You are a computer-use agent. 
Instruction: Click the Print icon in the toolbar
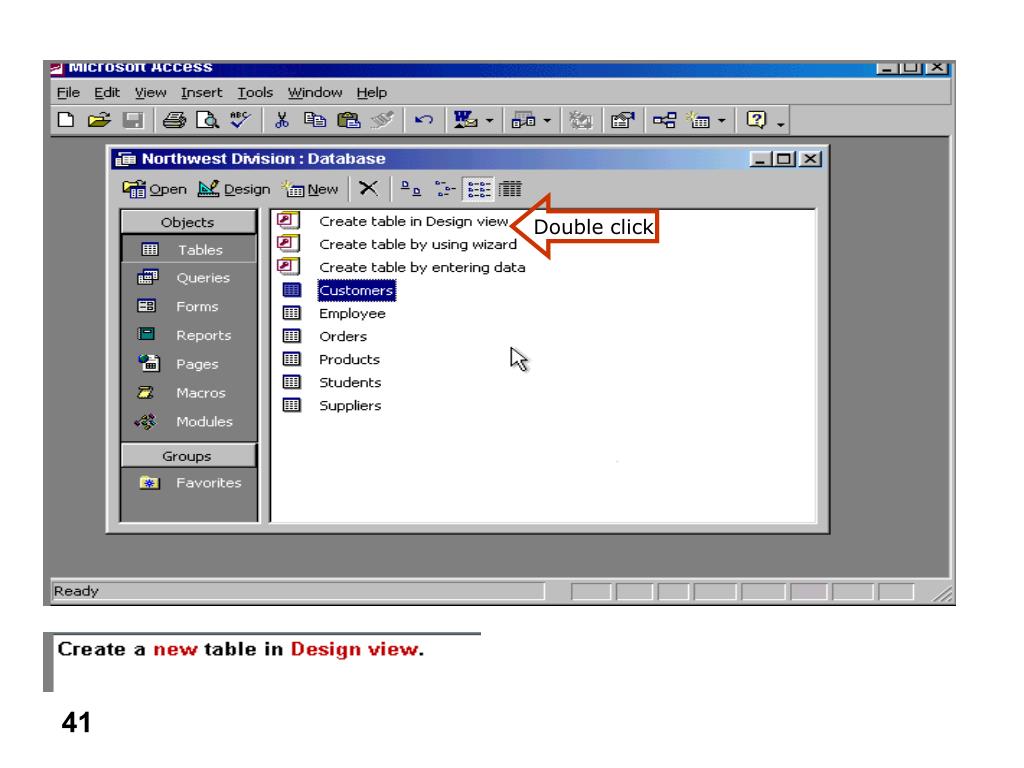(x=174, y=120)
